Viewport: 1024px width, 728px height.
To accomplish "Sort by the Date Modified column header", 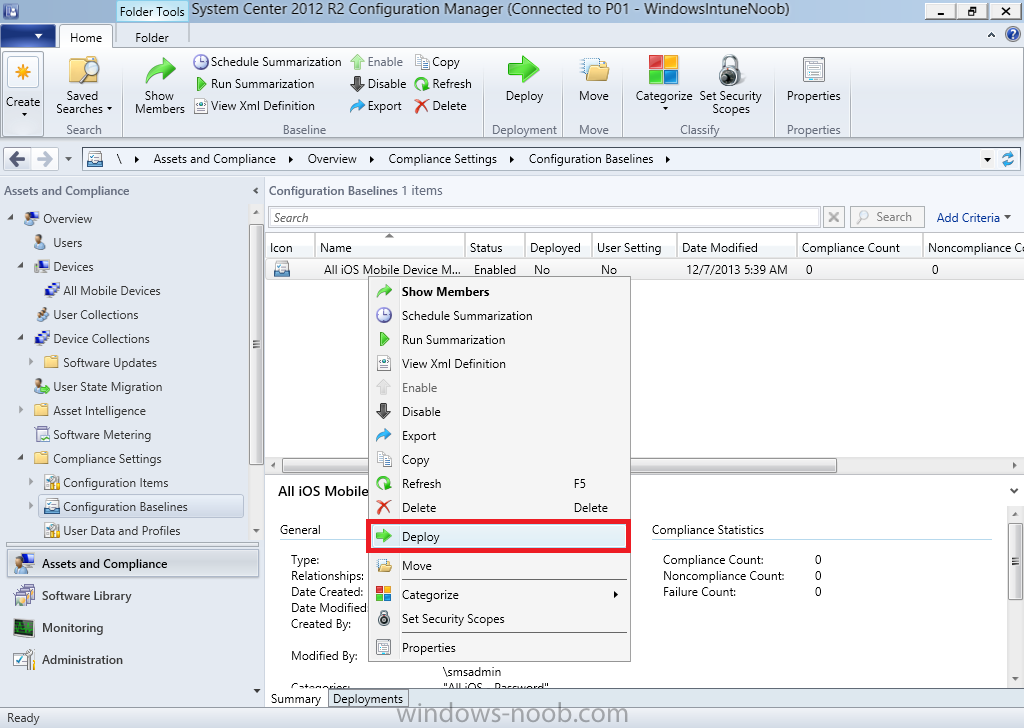I will pyautogui.click(x=737, y=247).
